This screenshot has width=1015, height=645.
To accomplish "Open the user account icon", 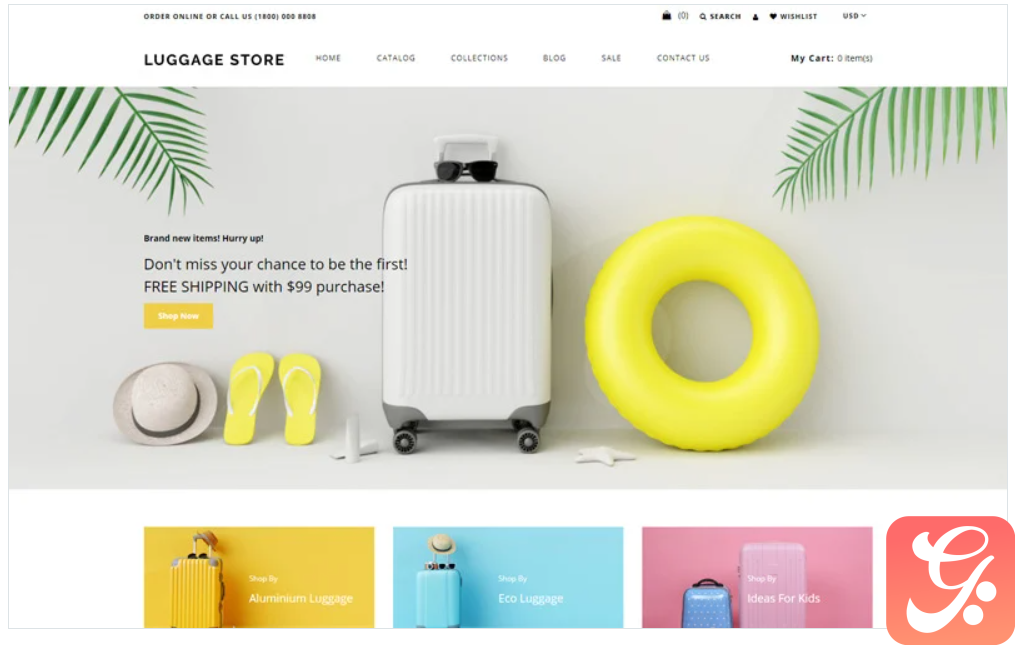I will click(755, 17).
